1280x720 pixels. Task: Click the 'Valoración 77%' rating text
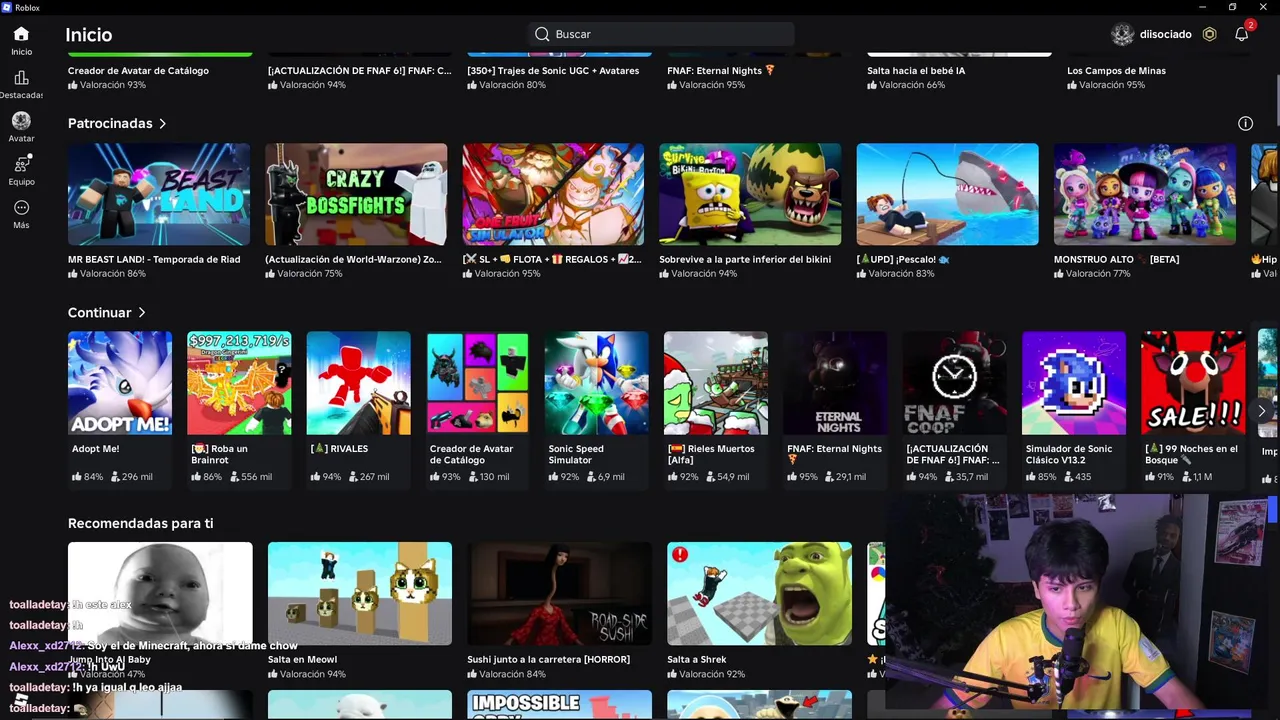(x=1098, y=274)
